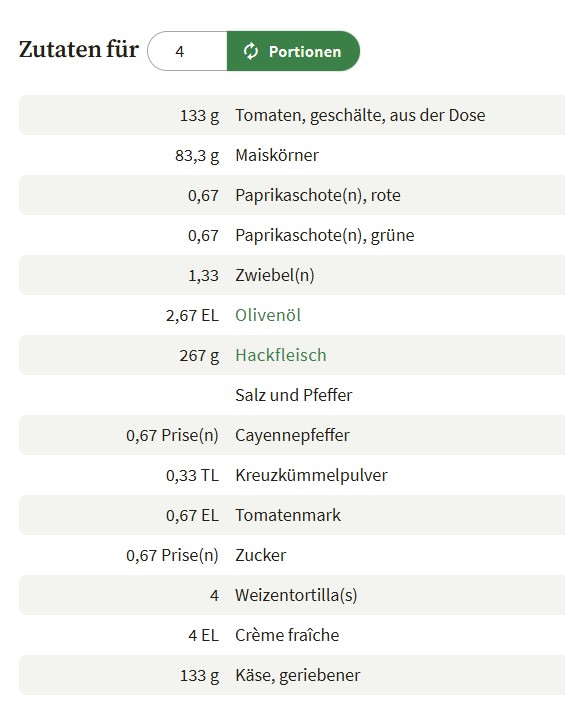Select the Weizentortilla(s) row

pyautogui.click(x=292, y=595)
